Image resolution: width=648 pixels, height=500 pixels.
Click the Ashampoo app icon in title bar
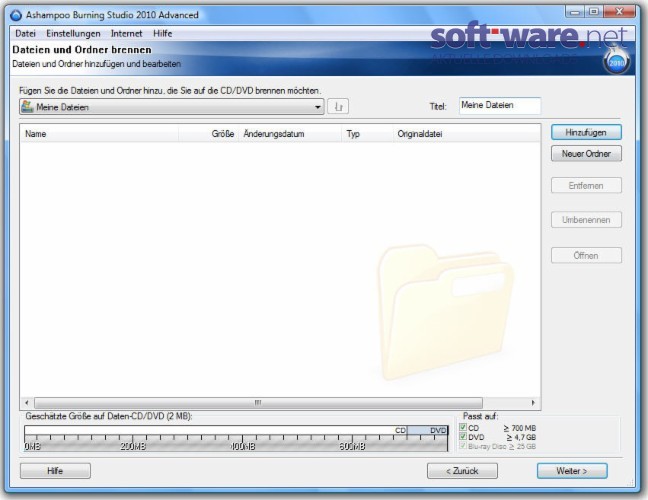click(x=16, y=15)
